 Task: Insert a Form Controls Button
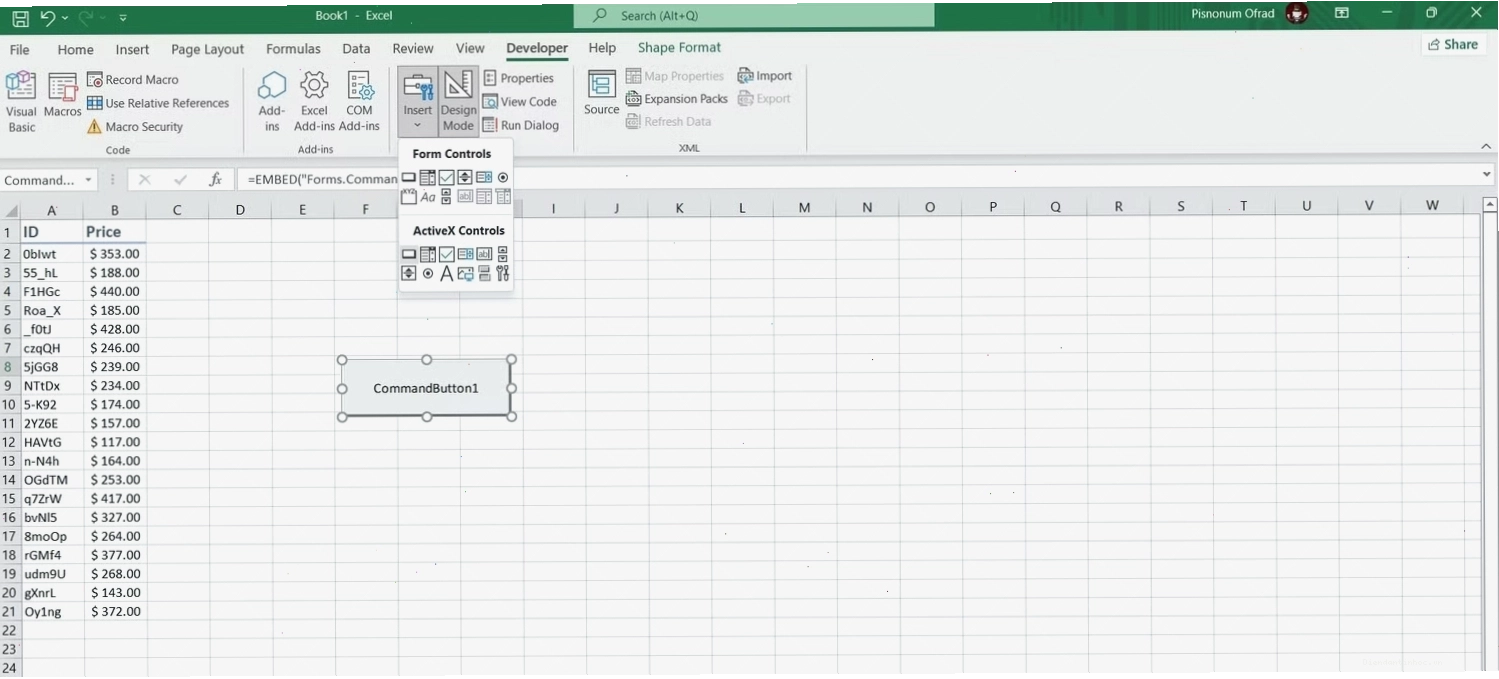409,177
